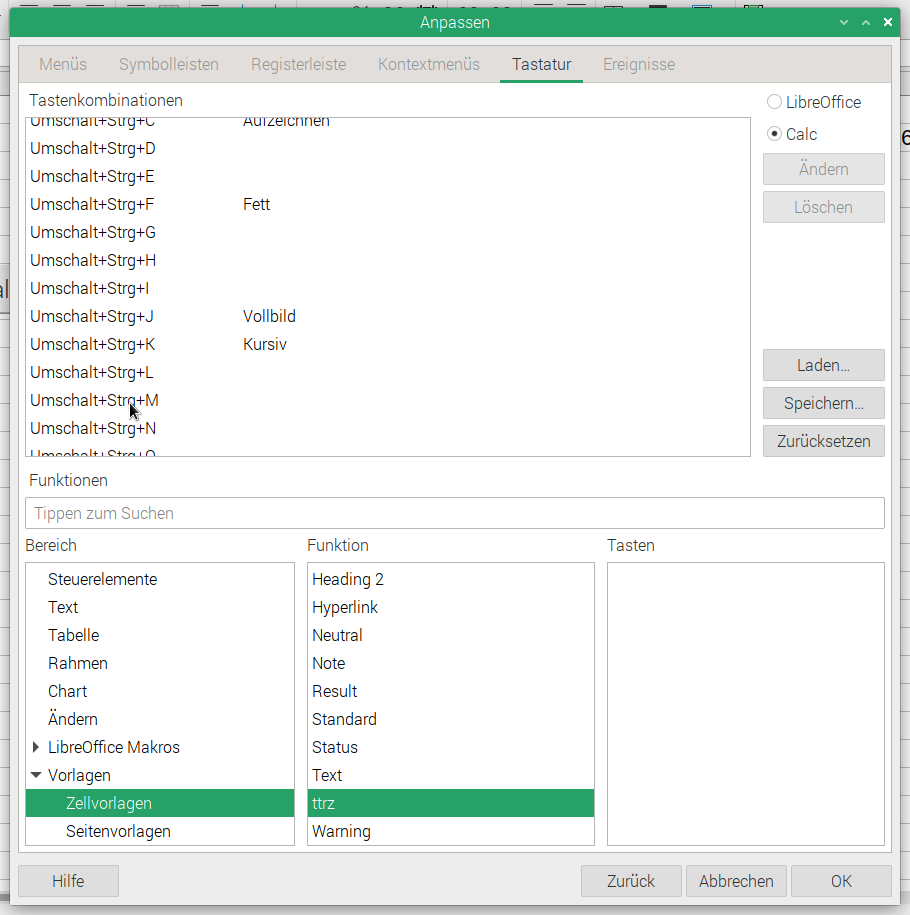The height and width of the screenshot is (915, 910).
Task: Collapse the Vorlagen tree node
Action: (x=37, y=775)
